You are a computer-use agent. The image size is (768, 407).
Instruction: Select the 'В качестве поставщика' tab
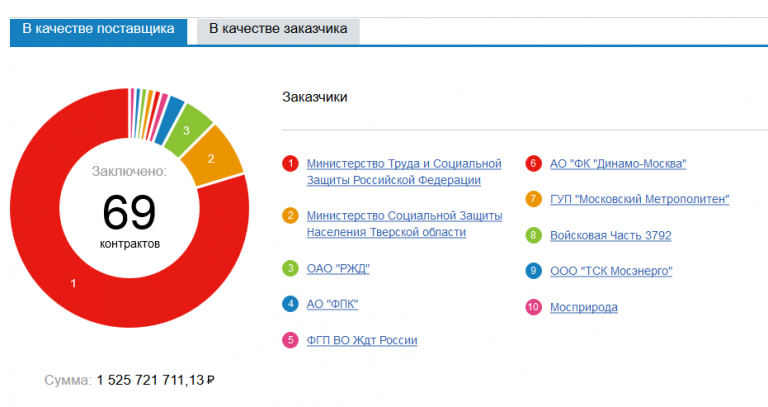pos(98,30)
